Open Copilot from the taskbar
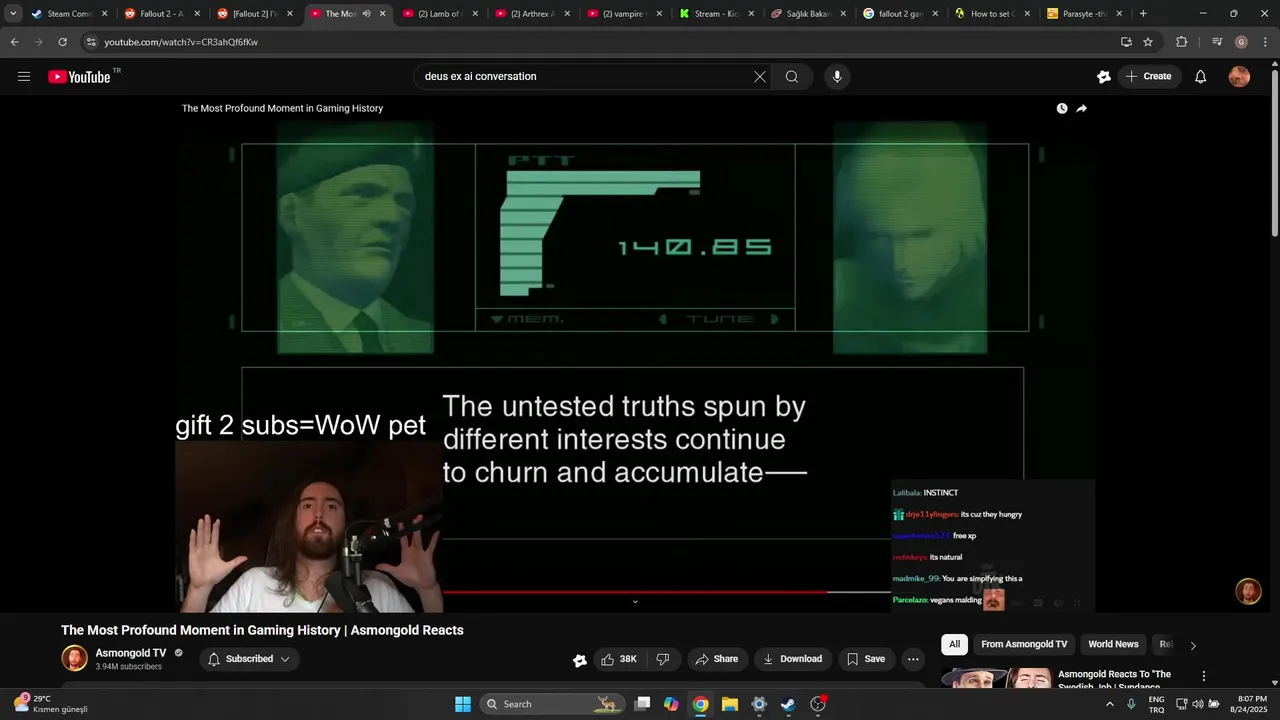1280x720 pixels. coord(671,704)
